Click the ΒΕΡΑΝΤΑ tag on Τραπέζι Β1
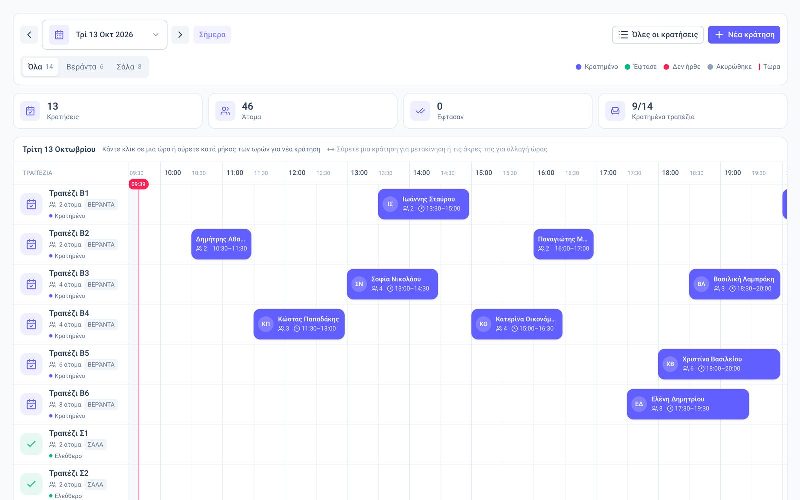This screenshot has height=500, width=800. tap(101, 205)
